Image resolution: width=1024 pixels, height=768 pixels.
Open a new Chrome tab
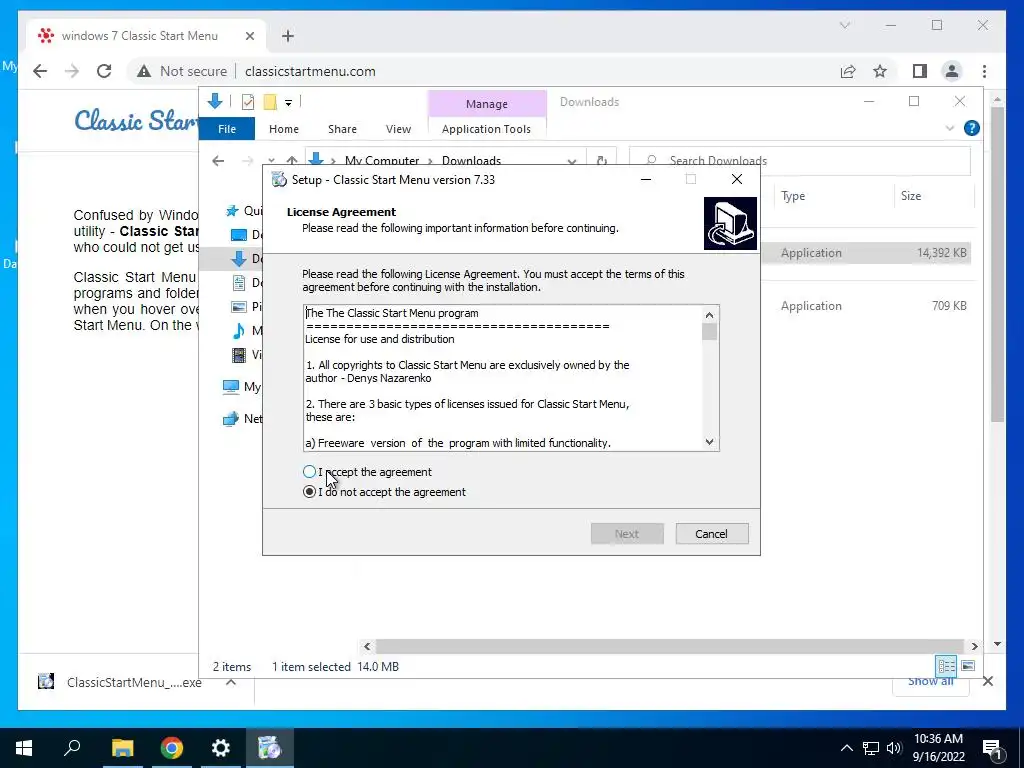pyautogui.click(x=288, y=36)
